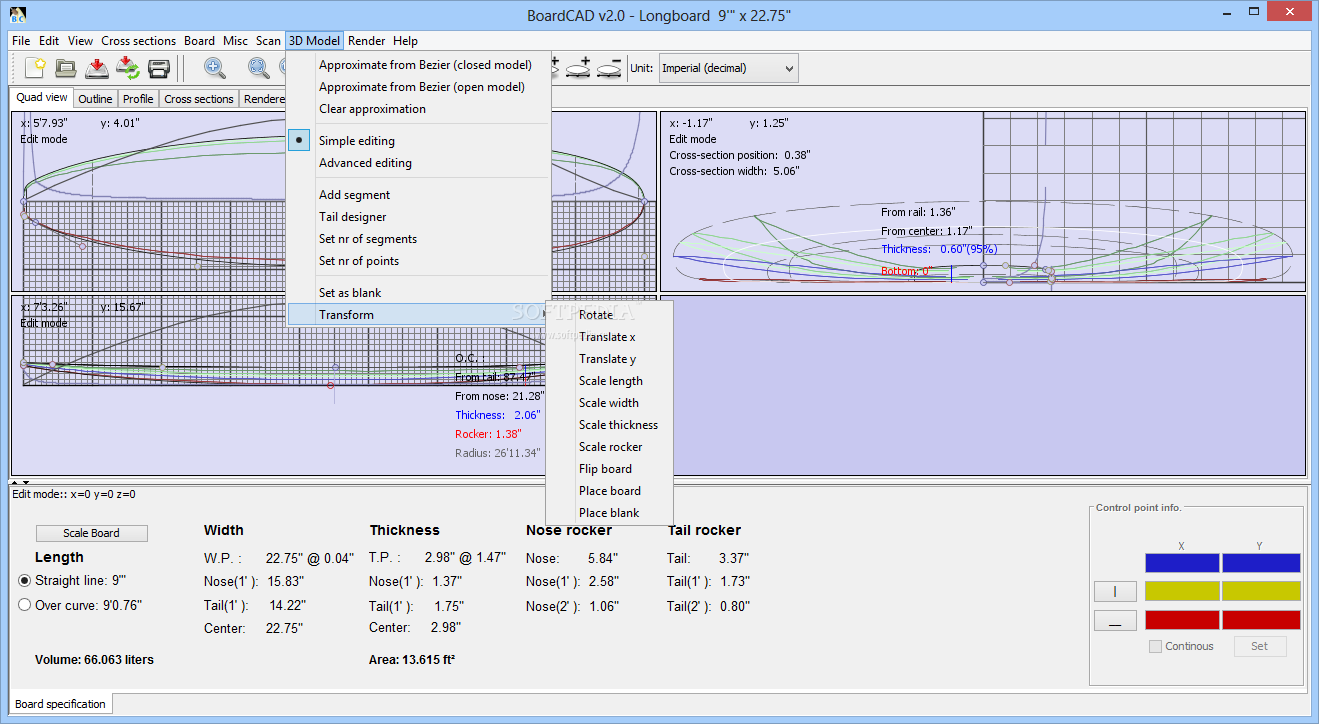The height and width of the screenshot is (724, 1319).
Task: Switch to the Quad view tab
Action: [42, 98]
